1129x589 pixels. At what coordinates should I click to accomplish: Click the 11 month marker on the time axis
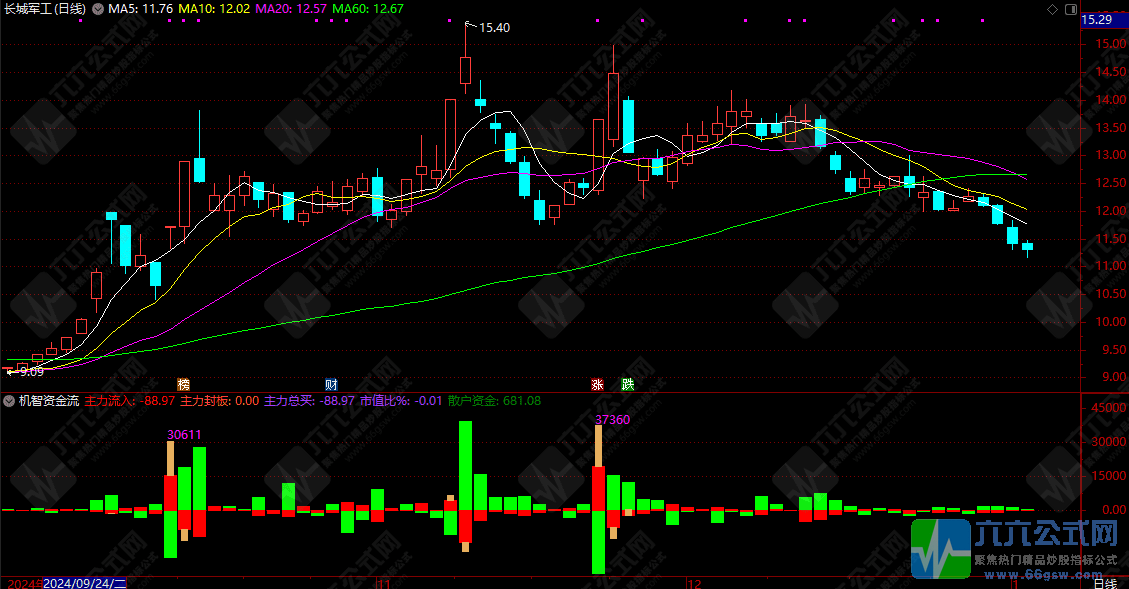pos(384,584)
